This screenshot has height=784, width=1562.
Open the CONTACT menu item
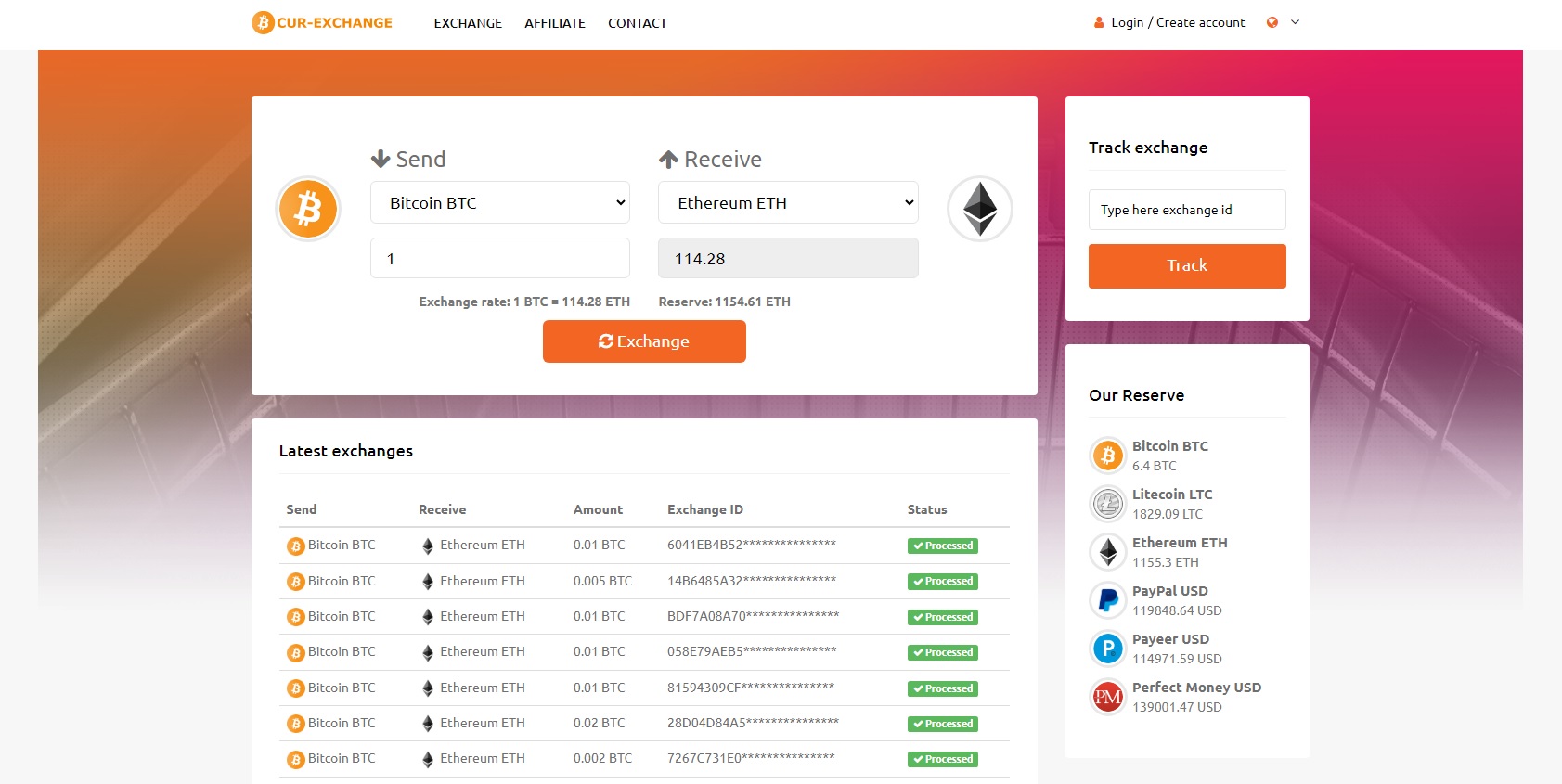(638, 23)
